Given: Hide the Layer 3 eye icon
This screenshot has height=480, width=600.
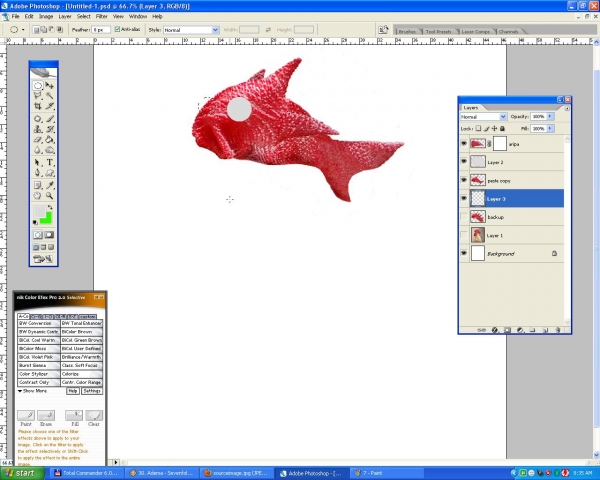Looking at the screenshot, I should 464,199.
